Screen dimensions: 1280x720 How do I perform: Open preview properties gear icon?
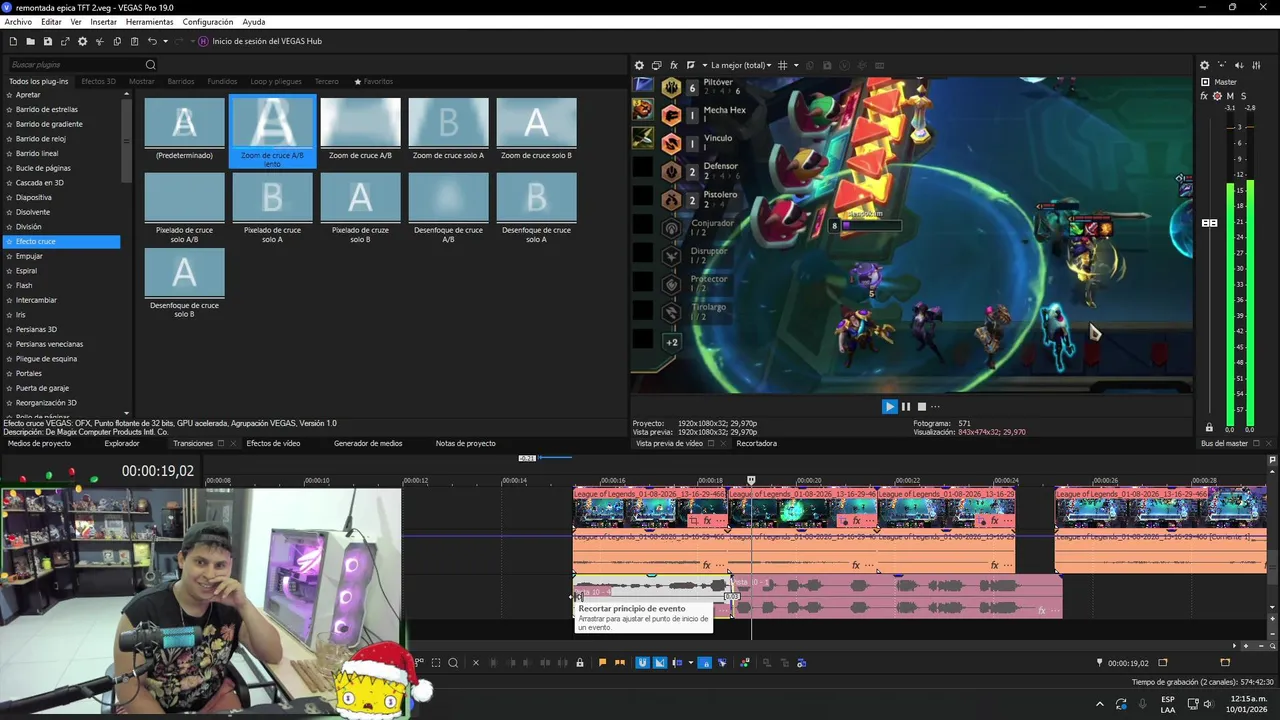pos(639,65)
